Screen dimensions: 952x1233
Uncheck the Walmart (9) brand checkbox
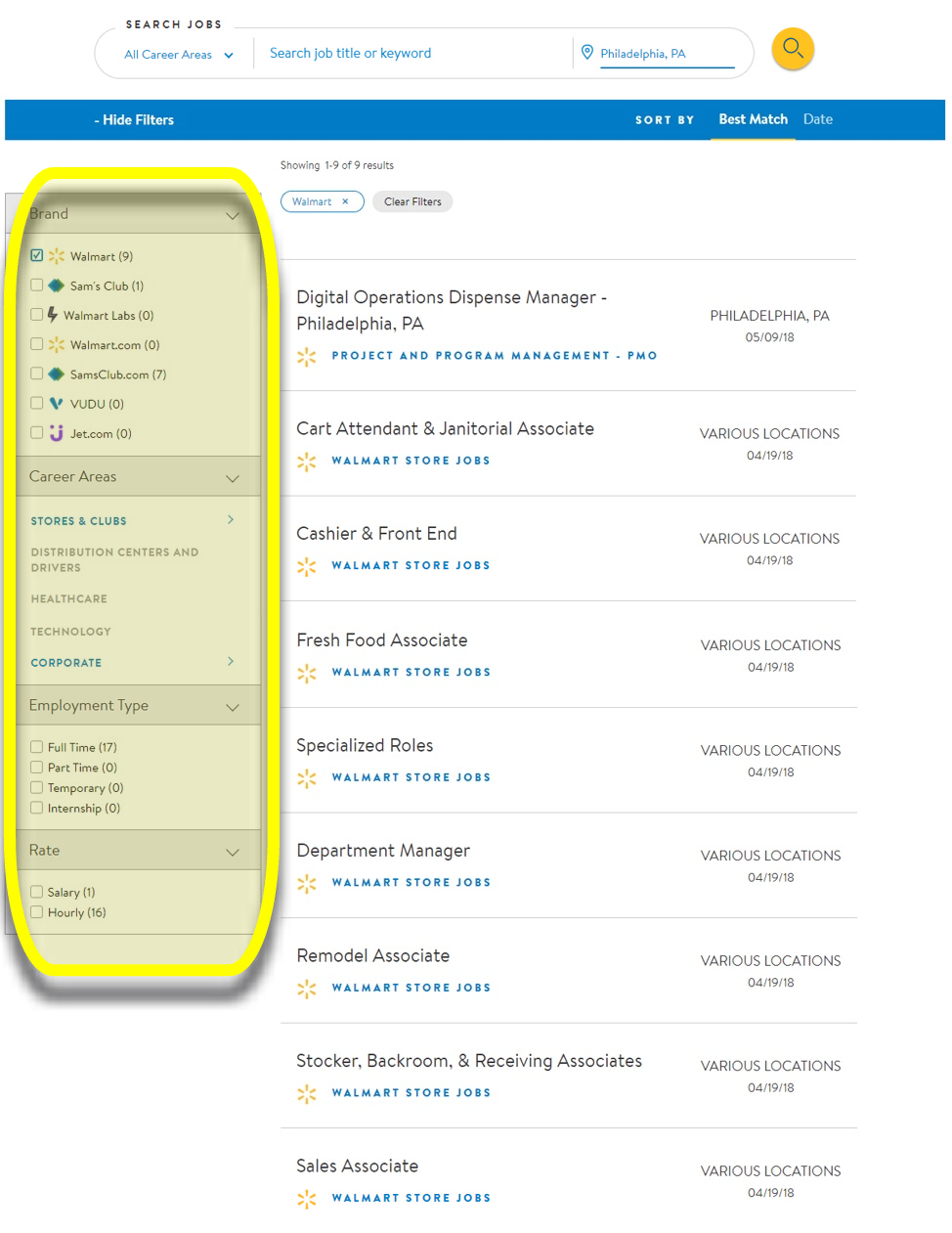[36, 255]
